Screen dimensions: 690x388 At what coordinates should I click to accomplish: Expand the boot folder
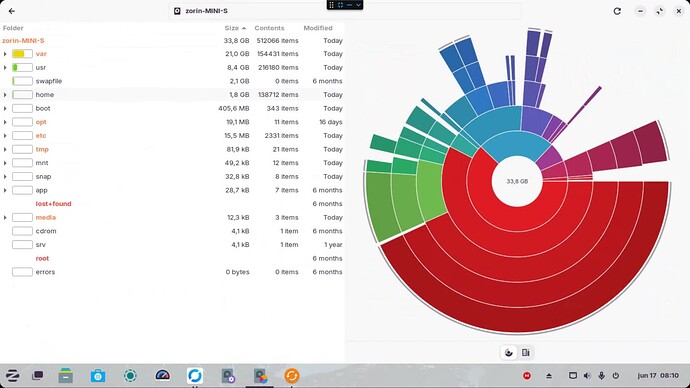coord(5,109)
